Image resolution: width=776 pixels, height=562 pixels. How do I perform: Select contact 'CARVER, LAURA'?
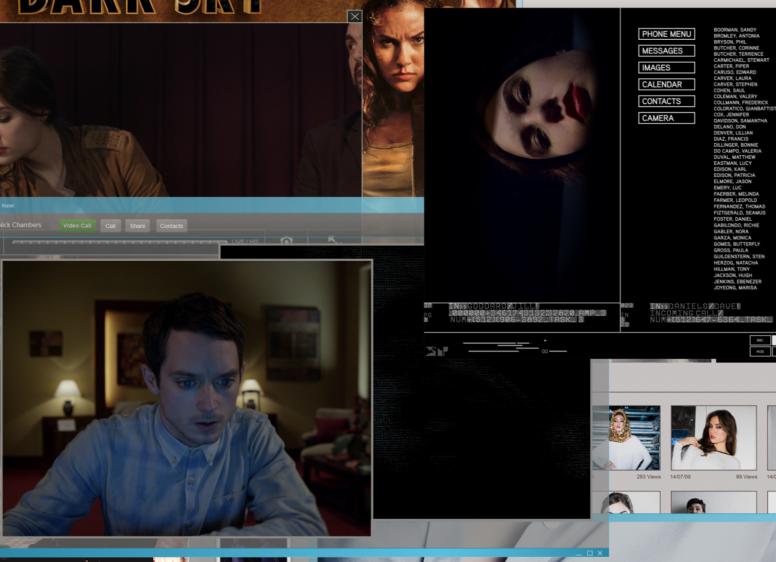(732, 78)
